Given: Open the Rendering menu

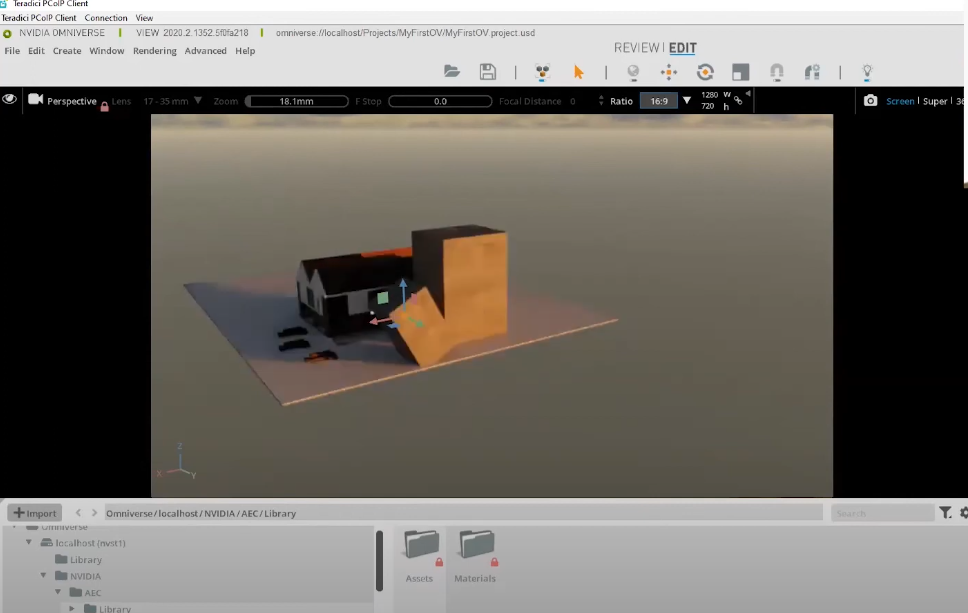Looking at the screenshot, I should (154, 51).
